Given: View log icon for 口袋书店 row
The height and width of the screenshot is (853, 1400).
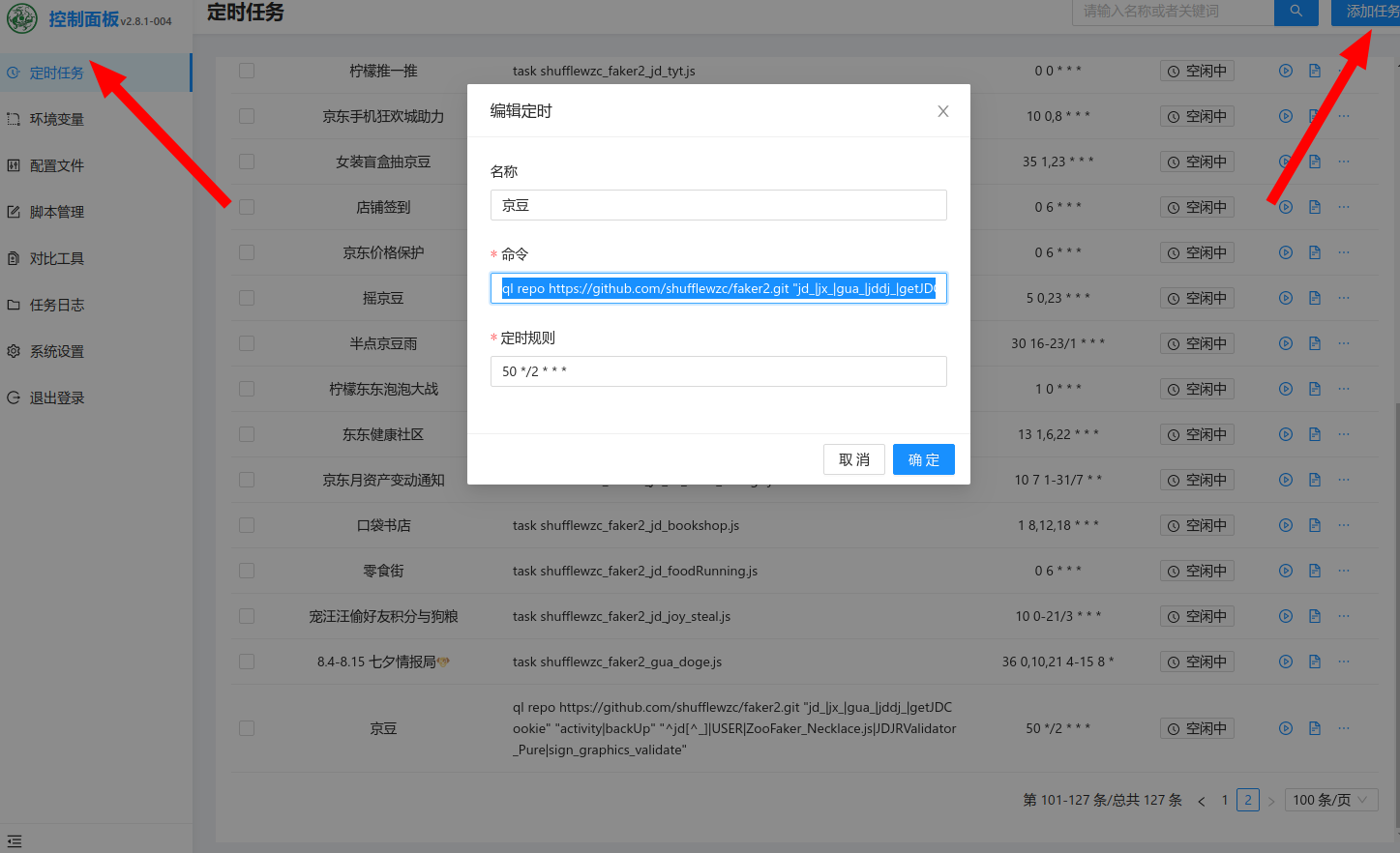Looking at the screenshot, I should [x=1315, y=525].
